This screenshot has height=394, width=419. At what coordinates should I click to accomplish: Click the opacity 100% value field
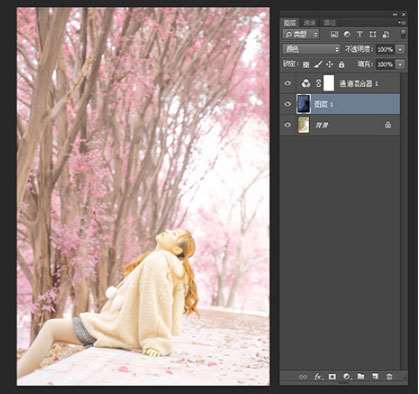pyautogui.click(x=385, y=49)
